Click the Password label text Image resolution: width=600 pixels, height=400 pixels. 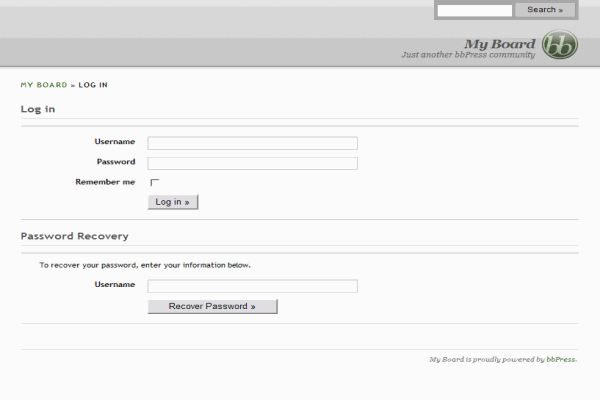[116, 162]
